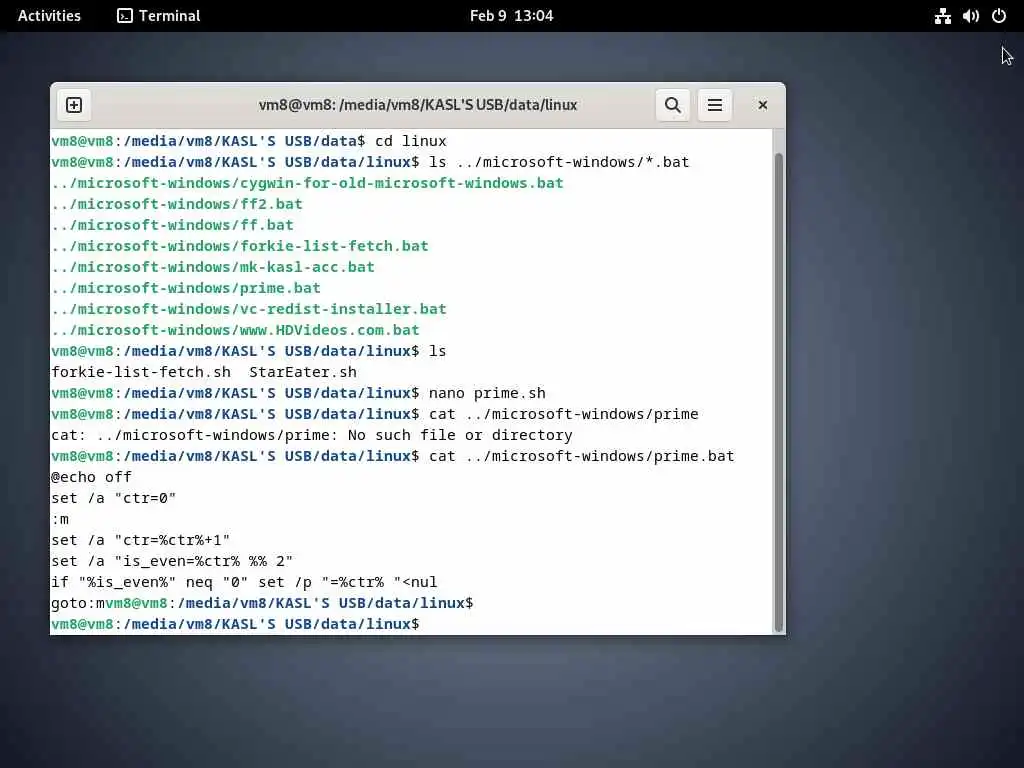Click the 'set /a "ctr=0"' line
Screen dimensions: 1024x768
click(x=114, y=498)
